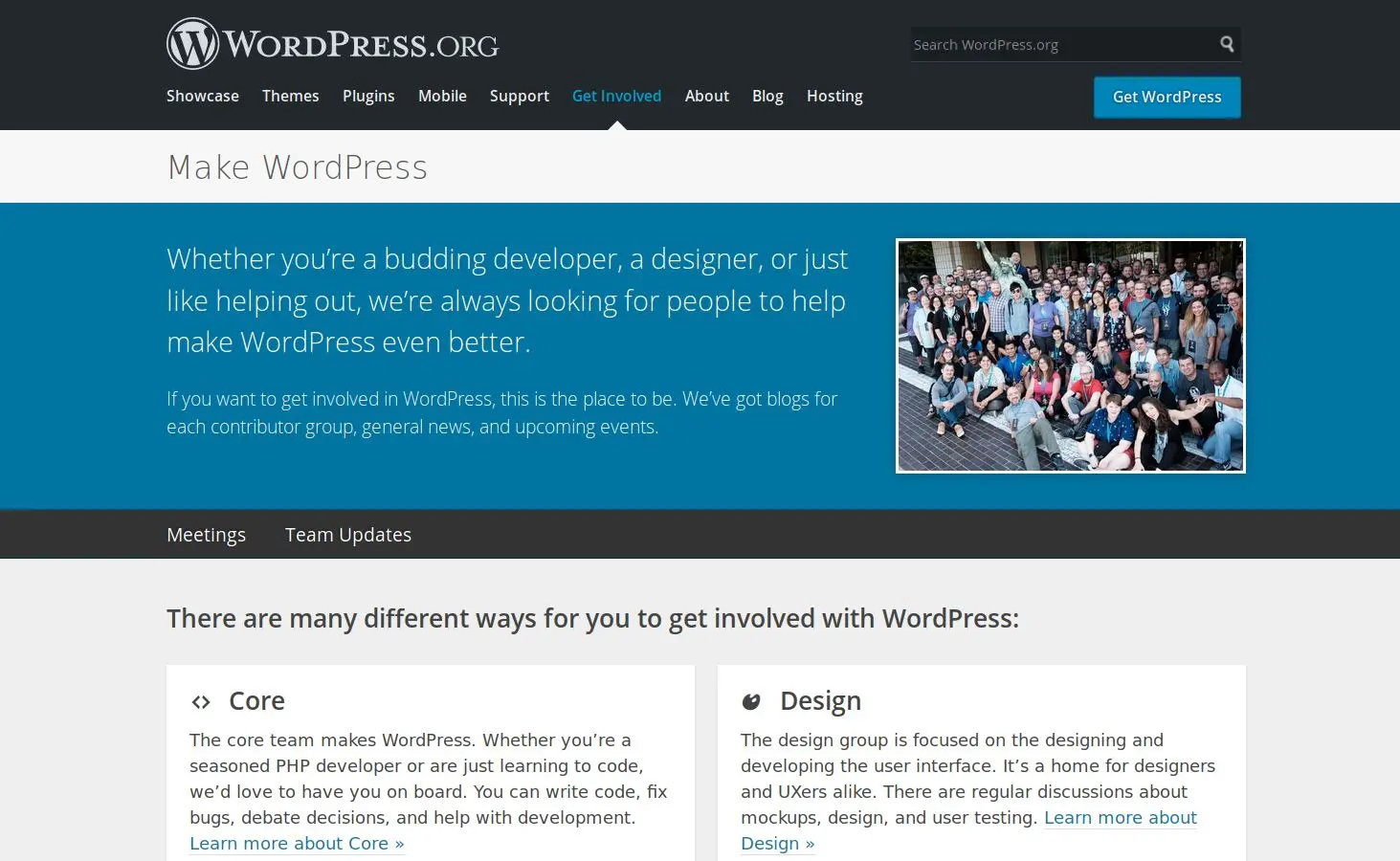Open the Themes section
Image resolution: width=1400 pixels, height=861 pixels.
[290, 96]
